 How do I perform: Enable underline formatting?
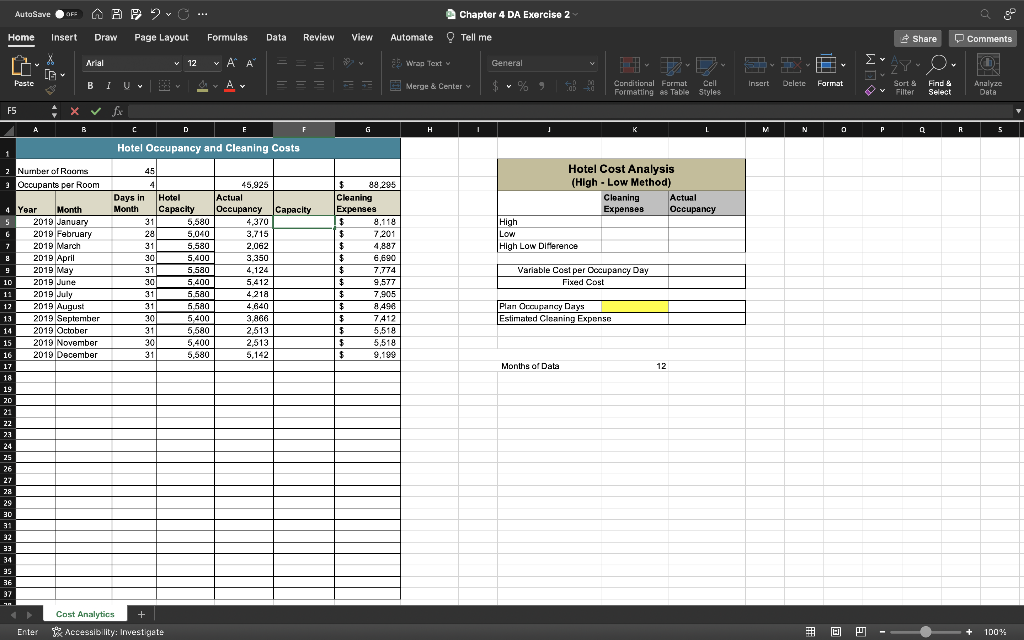point(126,85)
